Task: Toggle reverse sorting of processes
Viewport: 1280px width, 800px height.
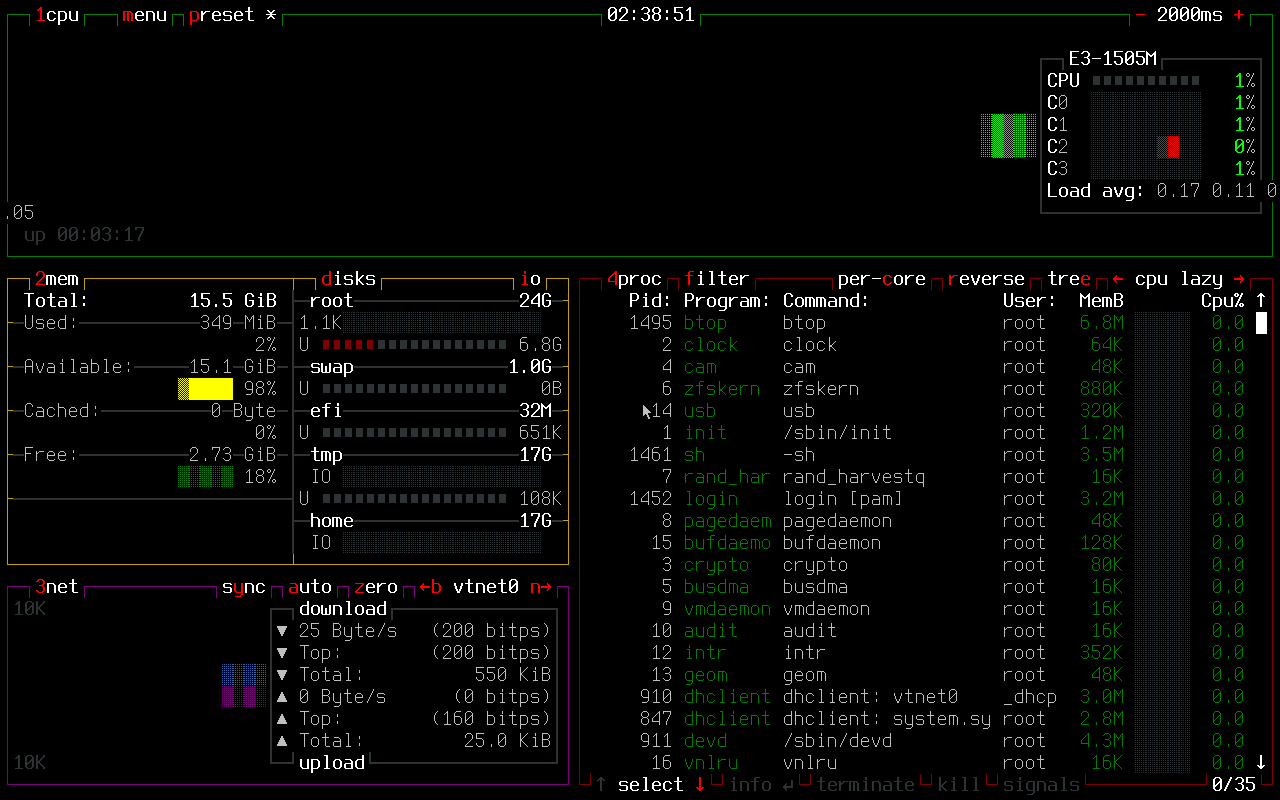Action: pos(985,279)
